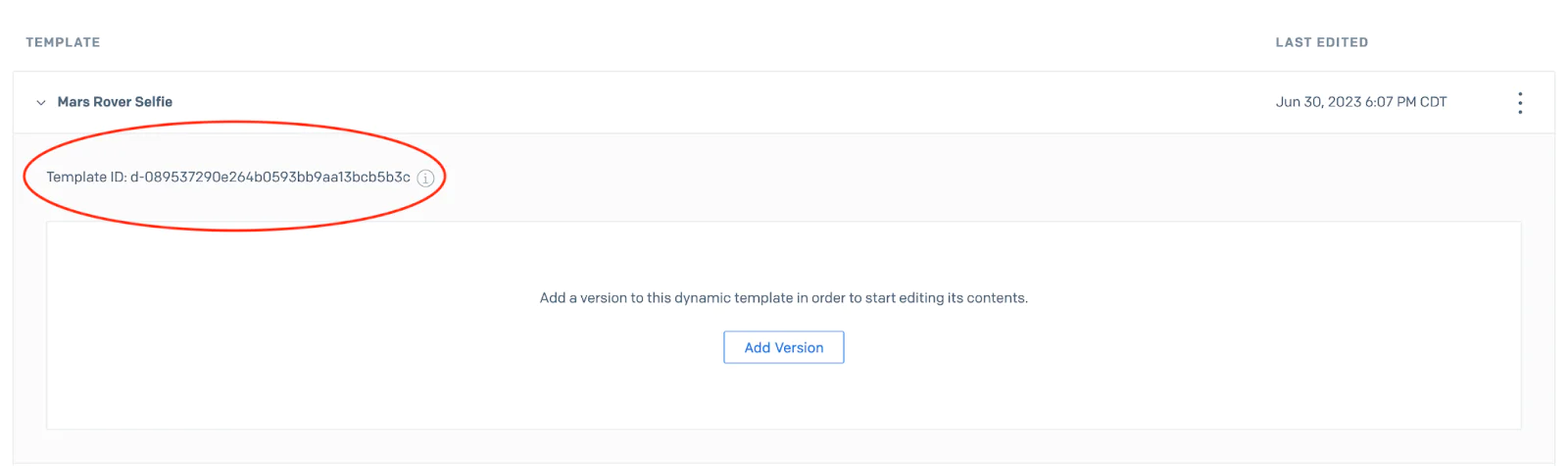The width and height of the screenshot is (1568, 466).
Task: Click the Add Version button
Action: click(784, 347)
